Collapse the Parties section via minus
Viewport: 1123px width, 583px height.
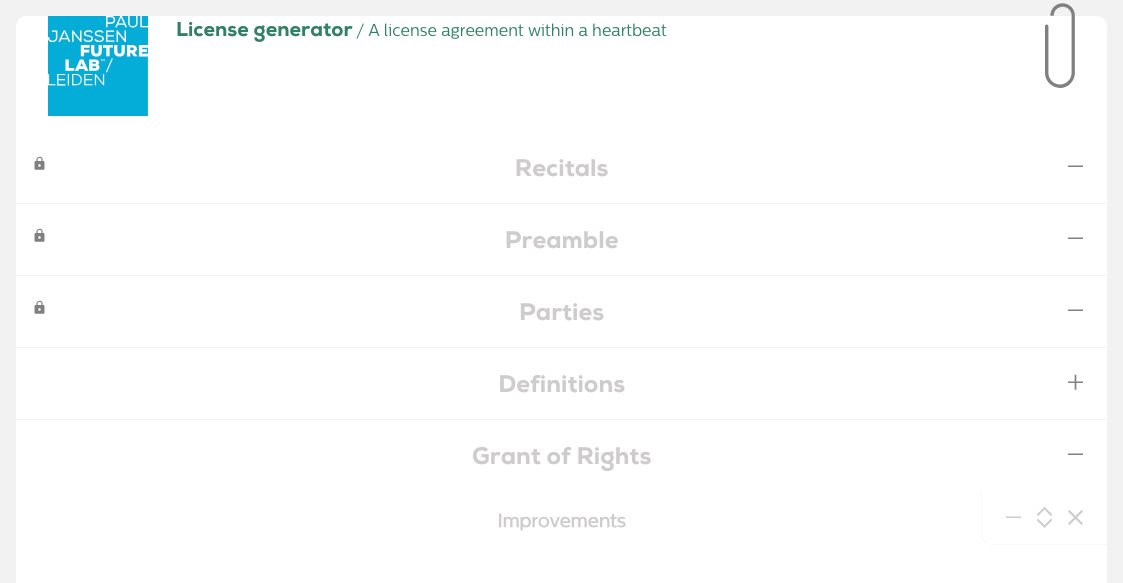point(1075,310)
